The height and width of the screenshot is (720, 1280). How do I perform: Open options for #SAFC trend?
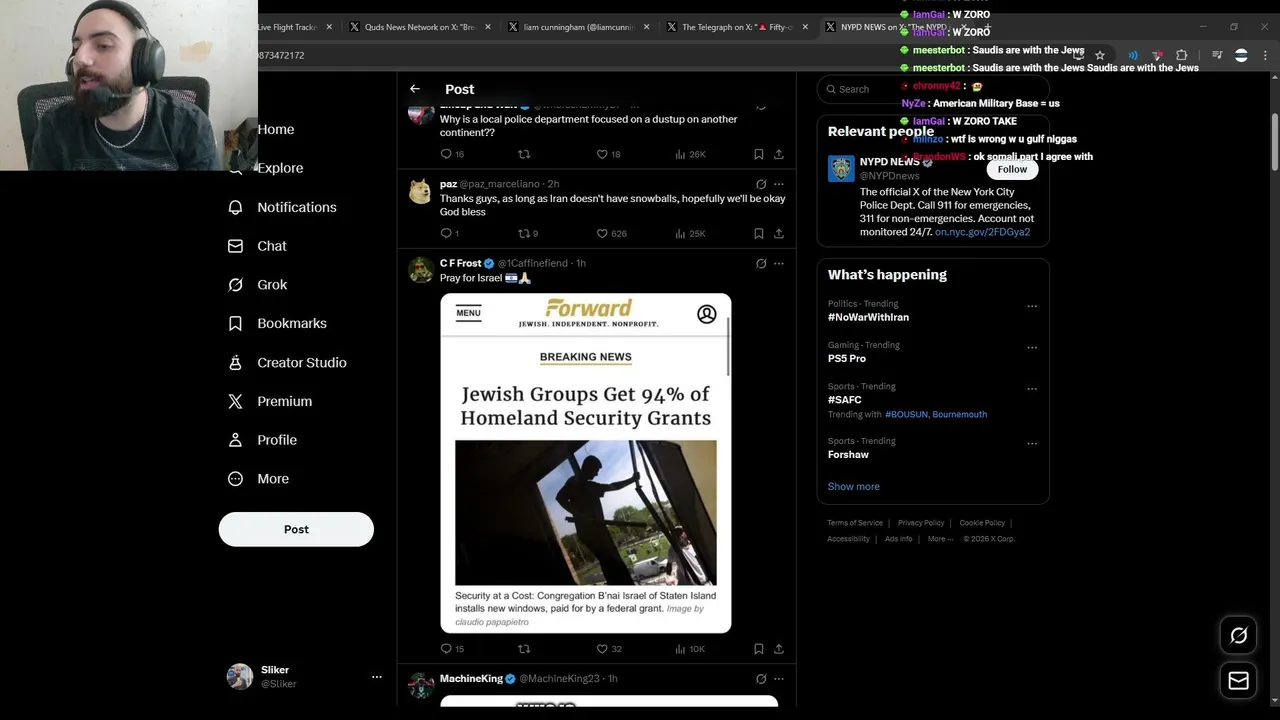point(1032,389)
